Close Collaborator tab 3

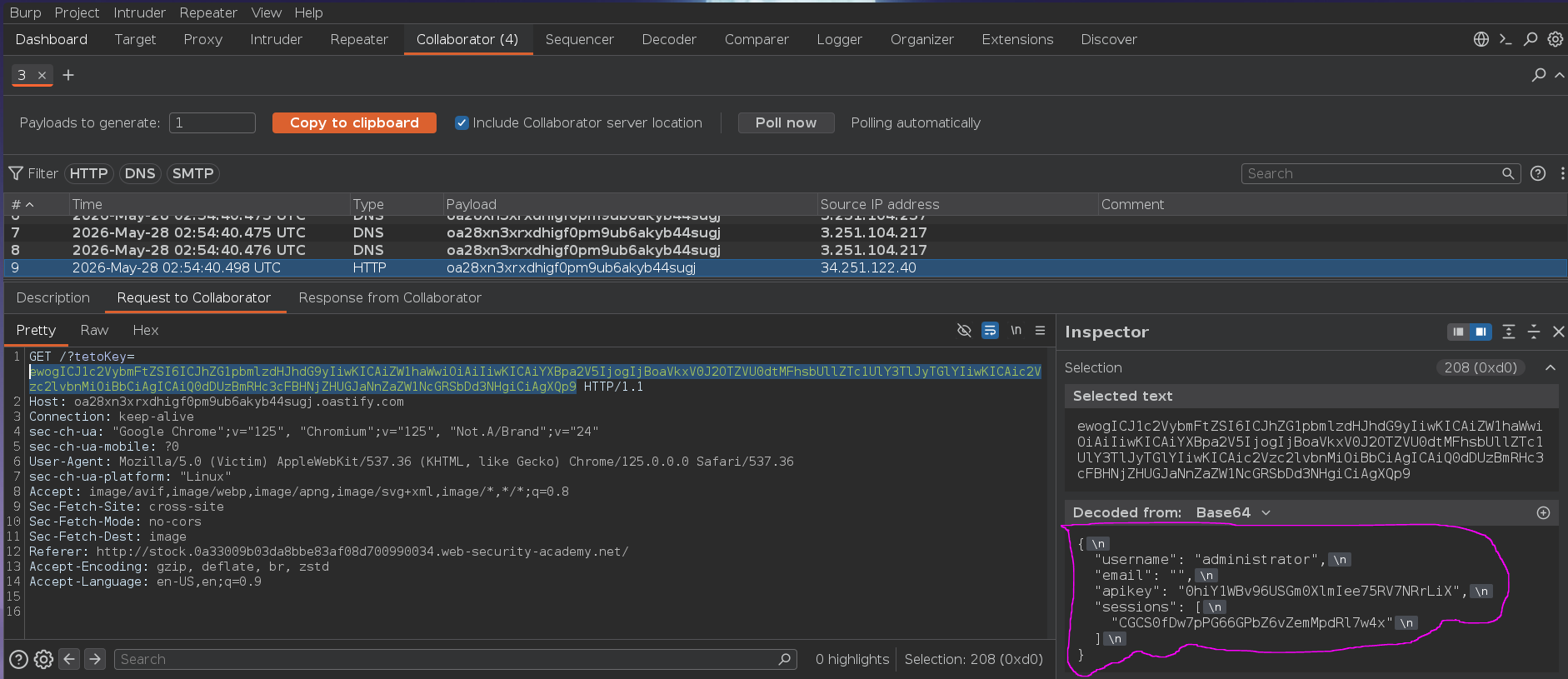[42, 75]
